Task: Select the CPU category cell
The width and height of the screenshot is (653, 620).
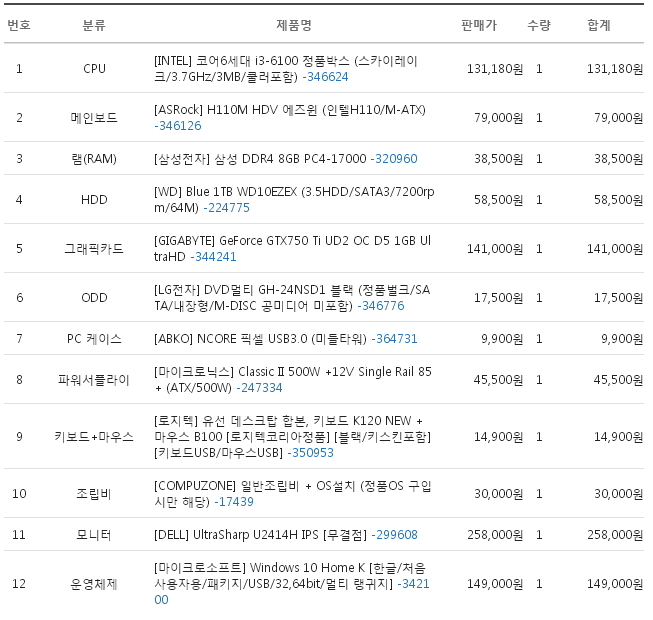Action: (95, 68)
